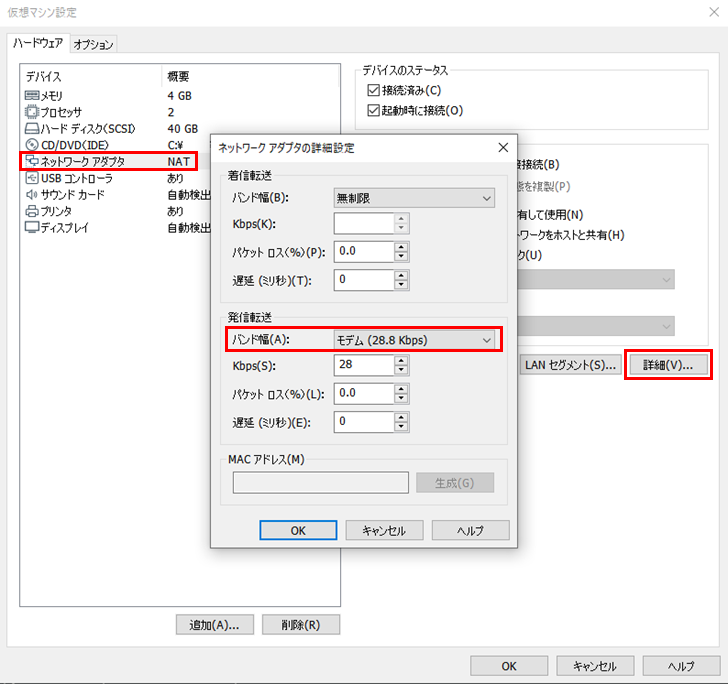Click キャンセル in the network adapter dialog
Viewport: 728px width, 684px height.
(x=384, y=530)
